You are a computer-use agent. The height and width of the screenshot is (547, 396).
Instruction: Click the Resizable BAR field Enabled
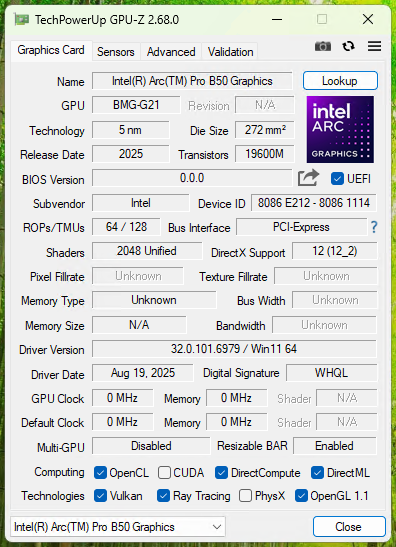point(335,446)
